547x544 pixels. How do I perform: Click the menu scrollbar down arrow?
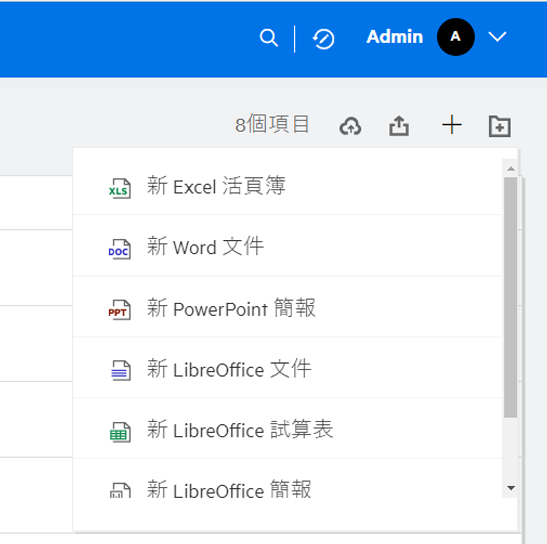(x=511, y=488)
